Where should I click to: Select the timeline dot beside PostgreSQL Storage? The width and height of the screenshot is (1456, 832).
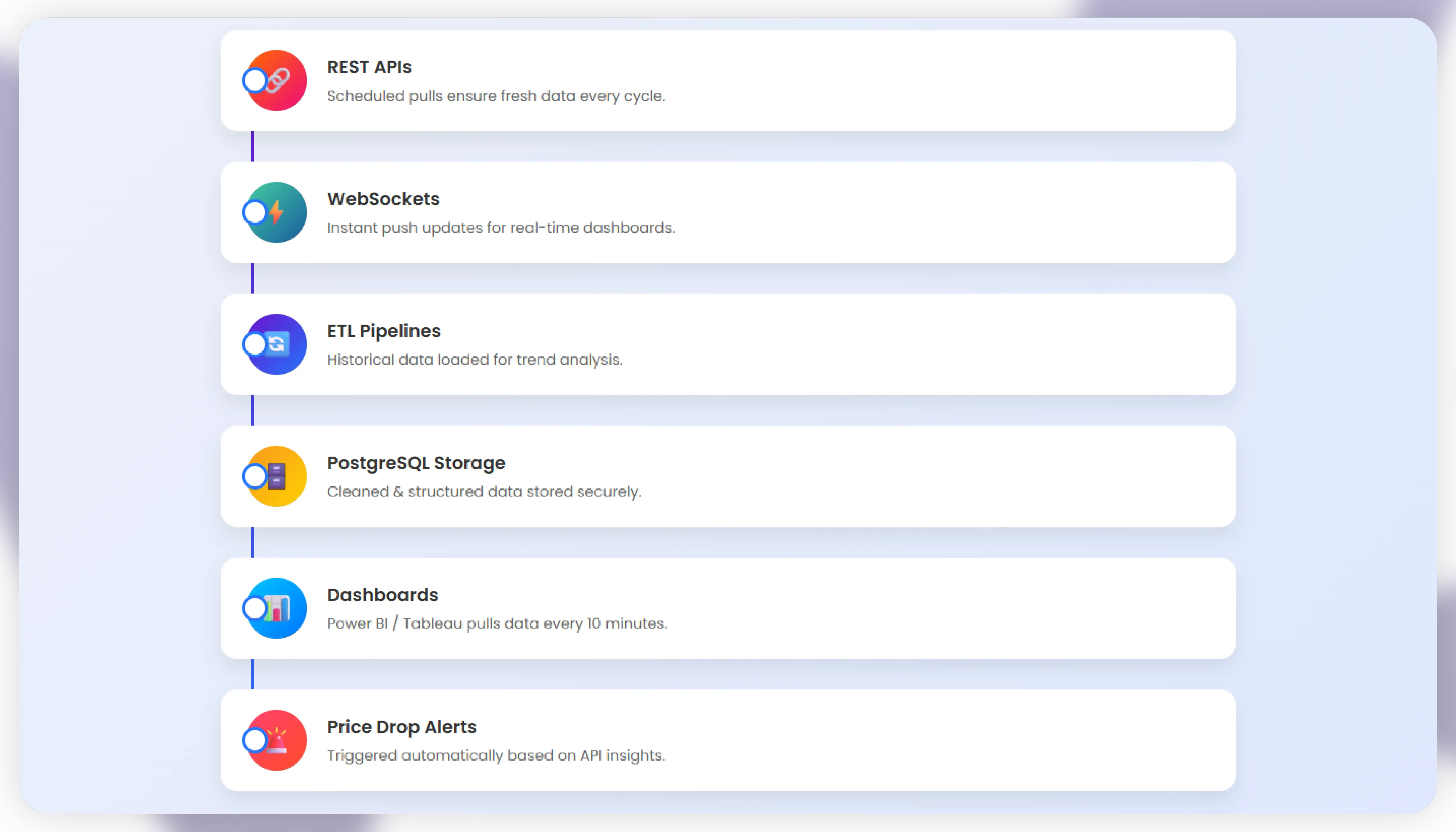tap(255, 476)
